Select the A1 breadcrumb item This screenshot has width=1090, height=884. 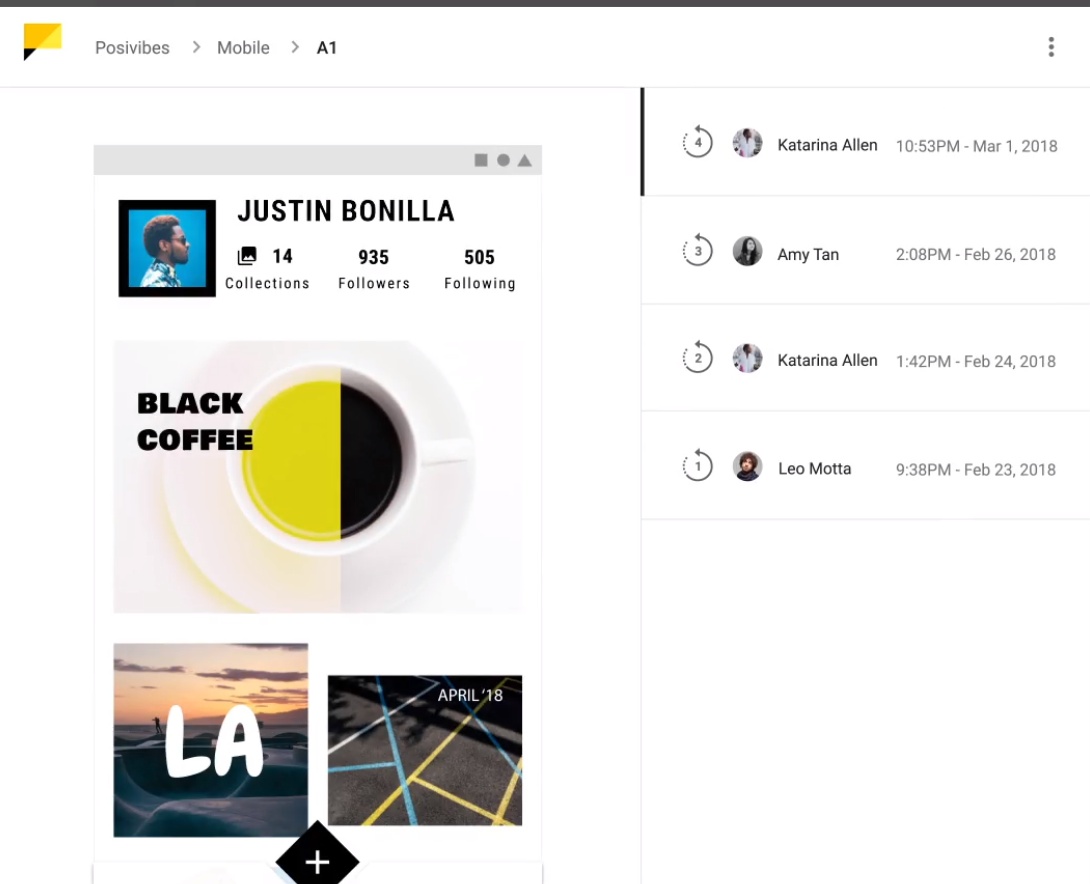(x=327, y=48)
